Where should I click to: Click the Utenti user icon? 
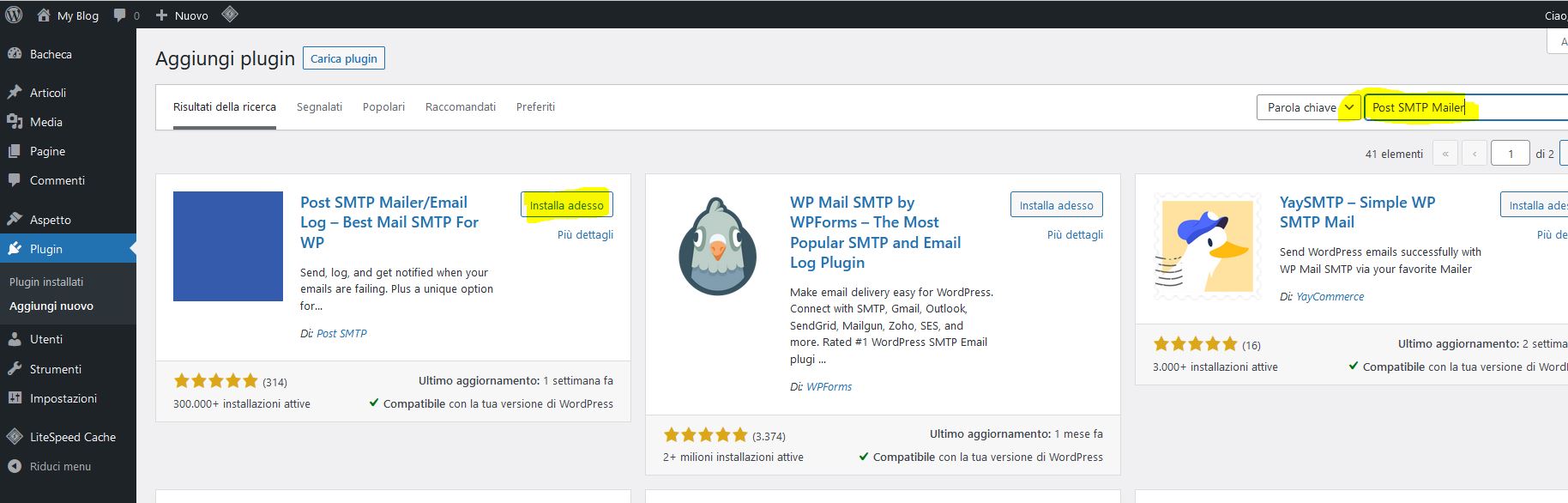(15, 339)
